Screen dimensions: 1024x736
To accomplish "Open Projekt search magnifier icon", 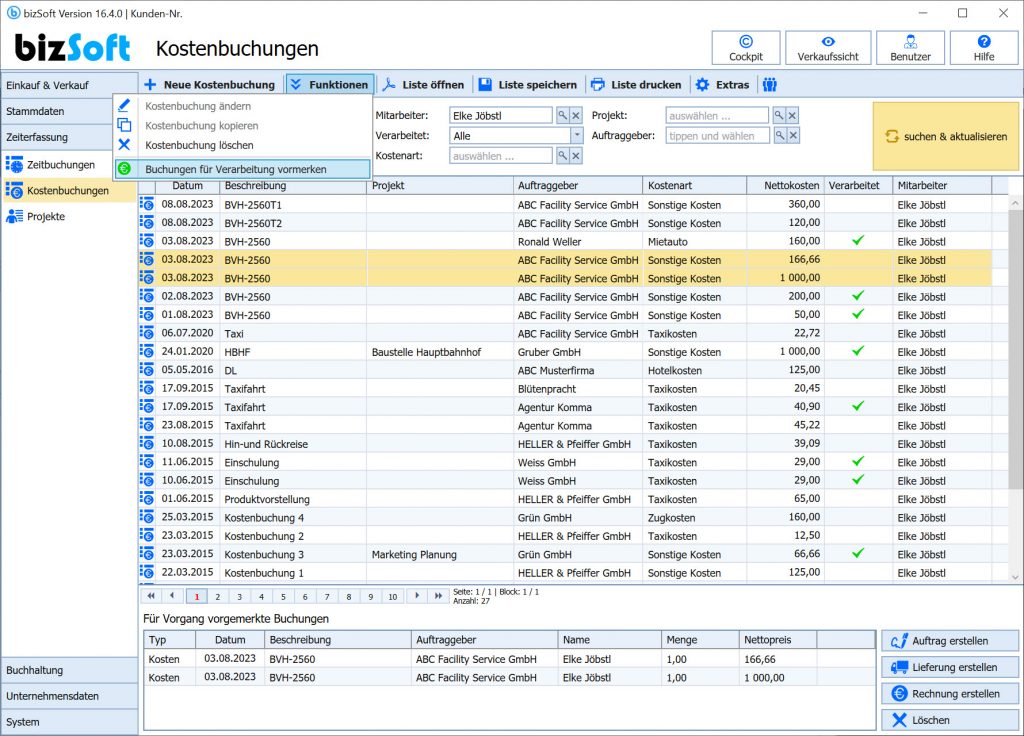I will (778, 116).
